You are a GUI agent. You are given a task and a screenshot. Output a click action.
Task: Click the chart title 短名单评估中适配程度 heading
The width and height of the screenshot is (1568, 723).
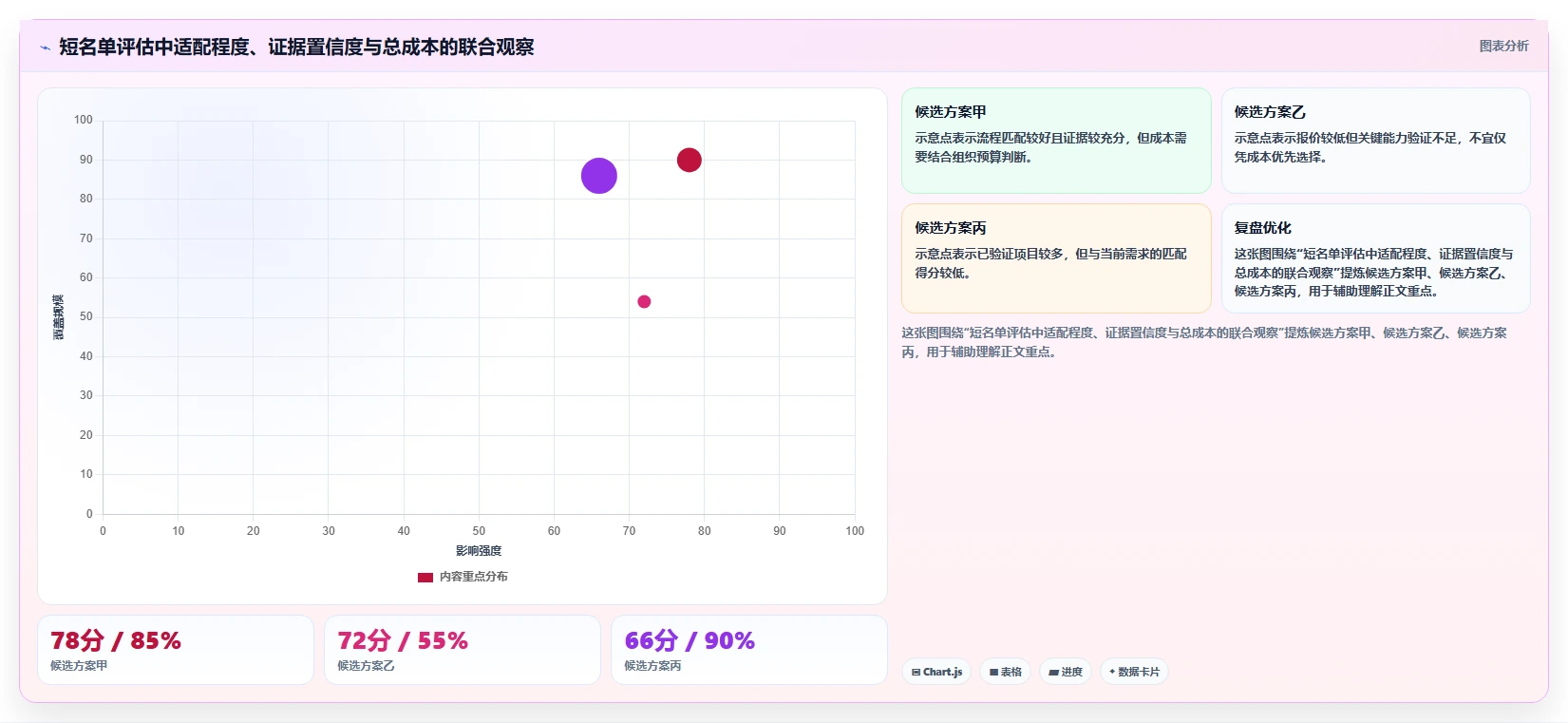[296, 47]
